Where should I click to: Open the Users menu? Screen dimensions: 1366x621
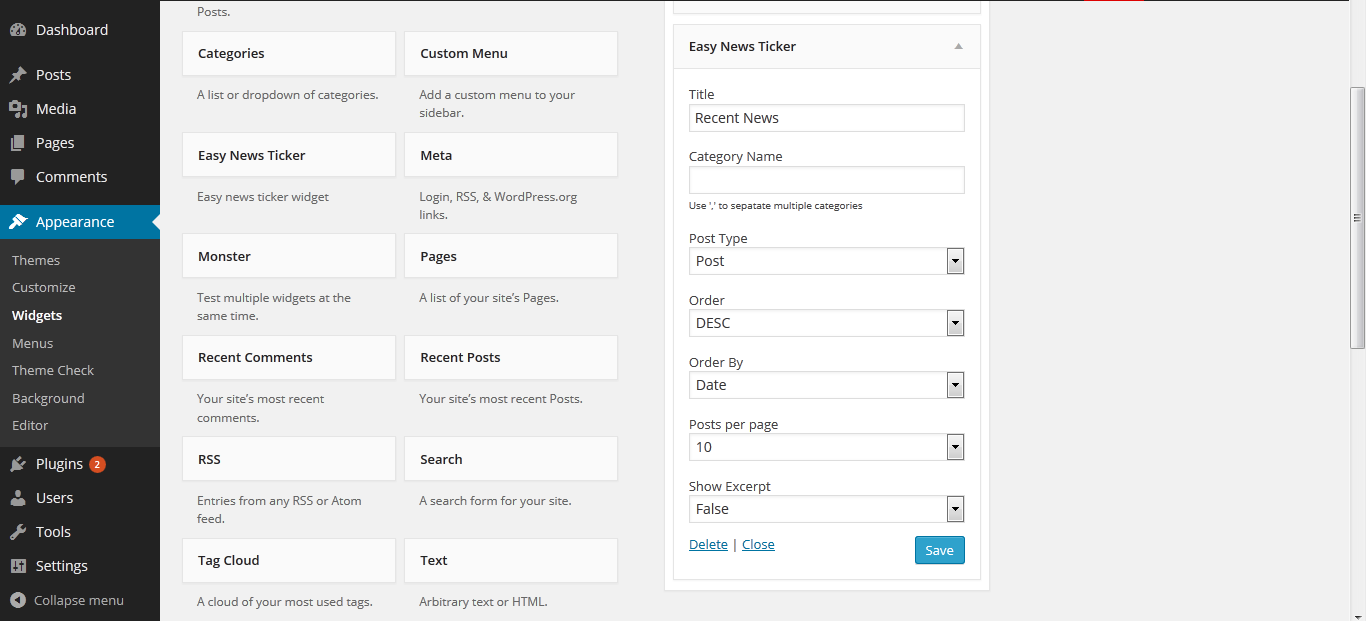point(80,498)
